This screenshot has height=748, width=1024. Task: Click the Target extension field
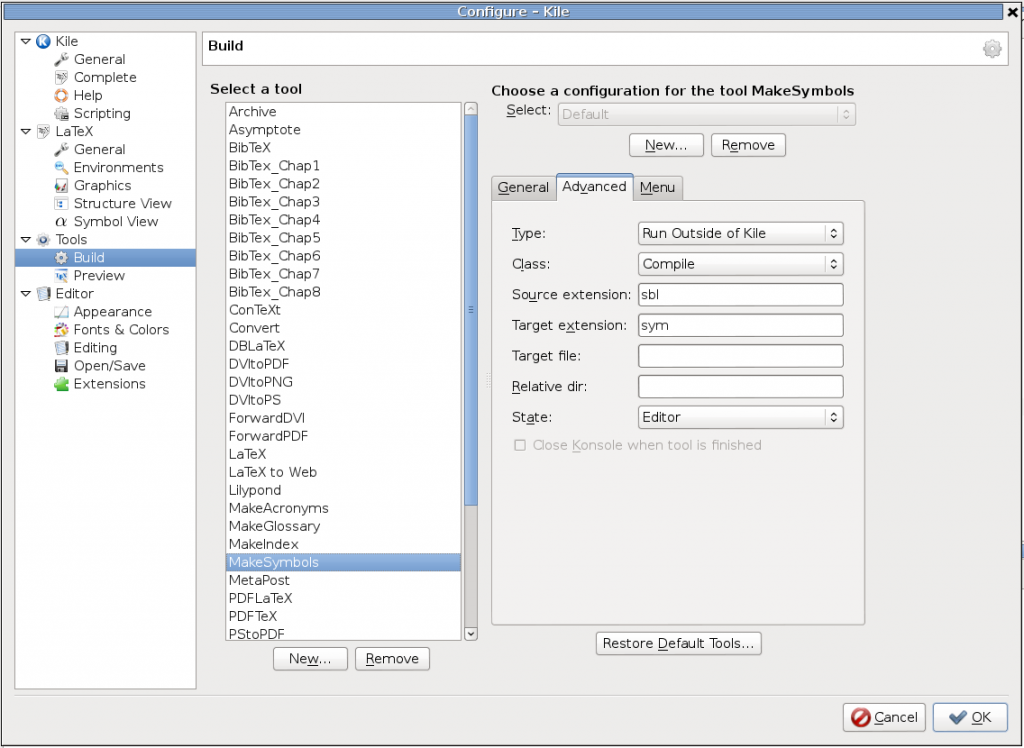point(741,325)
